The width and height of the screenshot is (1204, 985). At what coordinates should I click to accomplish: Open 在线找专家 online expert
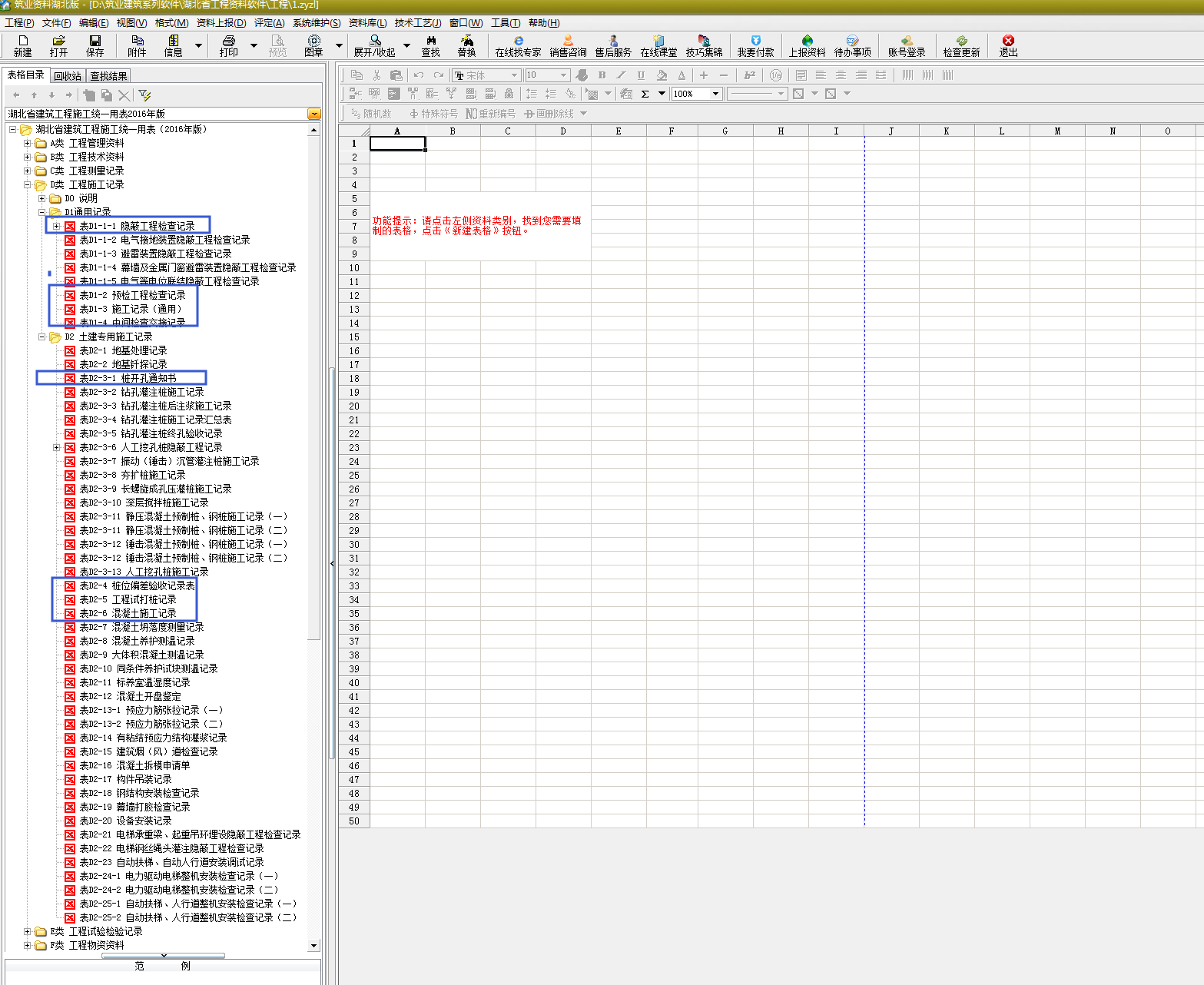[519, 45]
